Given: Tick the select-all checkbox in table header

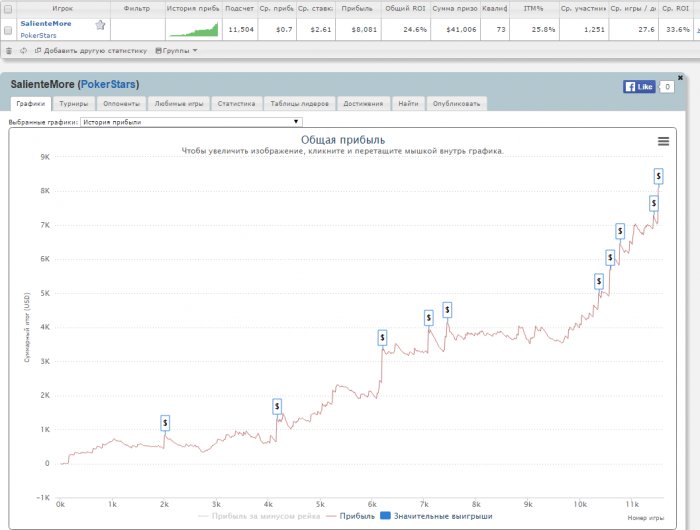Looking at the screenshot, I should coord(9,7).
